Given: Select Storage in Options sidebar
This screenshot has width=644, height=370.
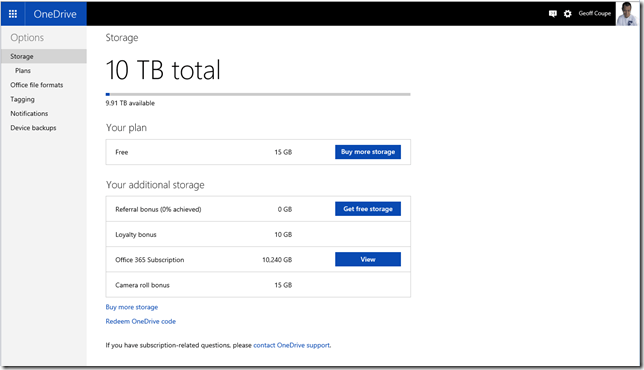Looking at the screenshot, I should 44,56.
